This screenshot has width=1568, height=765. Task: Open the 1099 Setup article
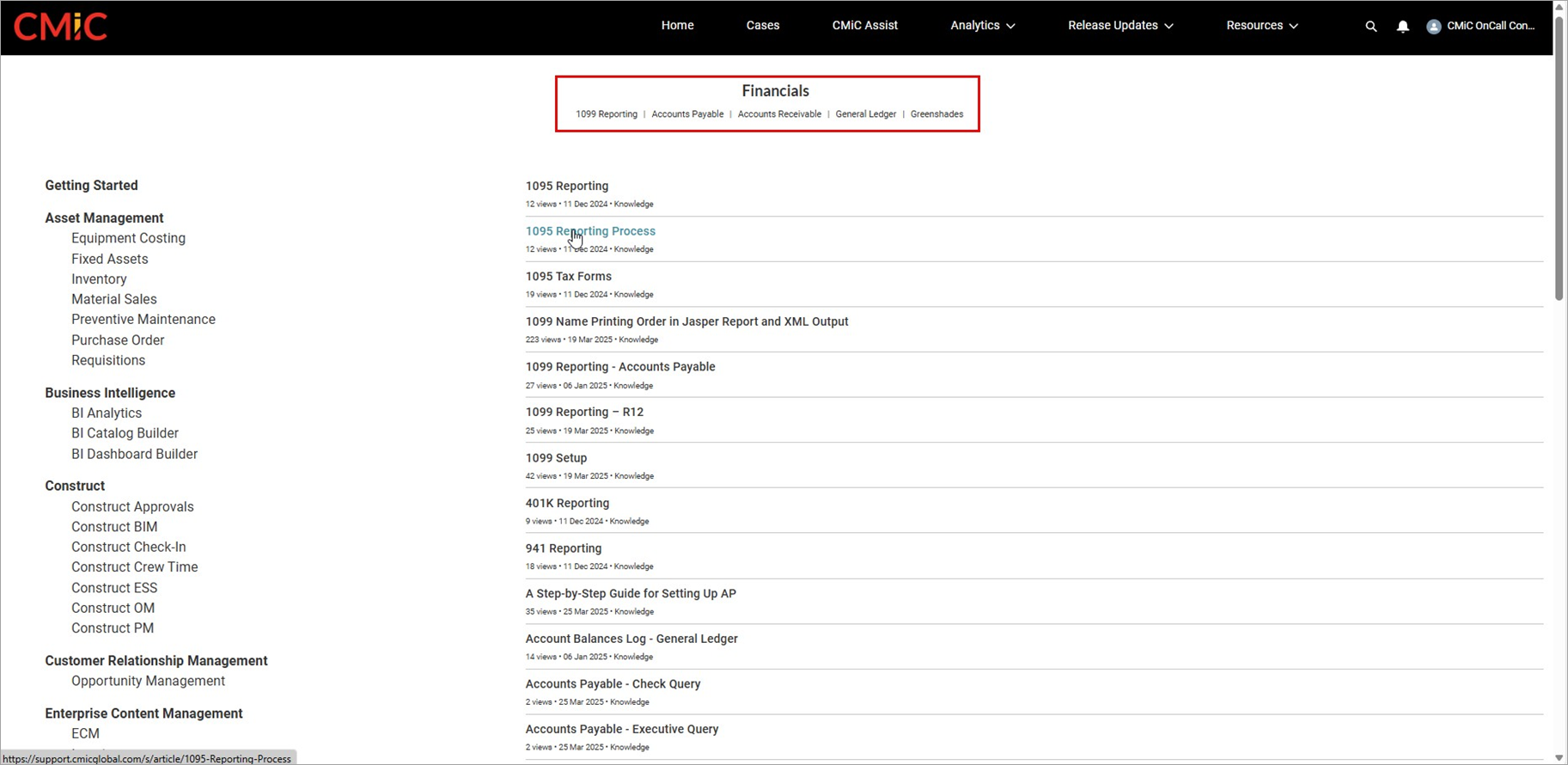coord(556,458)
